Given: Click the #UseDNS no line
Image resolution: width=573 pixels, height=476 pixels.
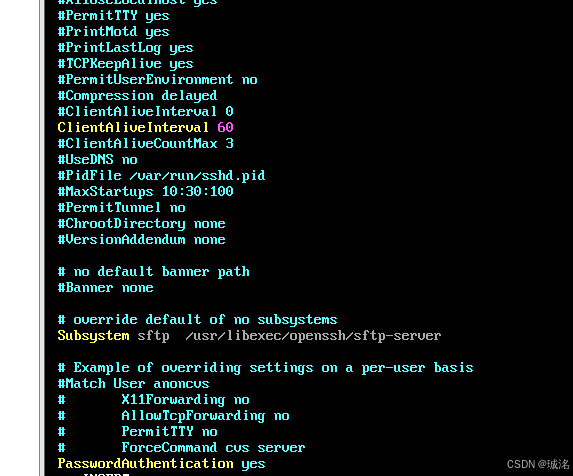Looking at the screenshot, I should click(x=98, y=160).
